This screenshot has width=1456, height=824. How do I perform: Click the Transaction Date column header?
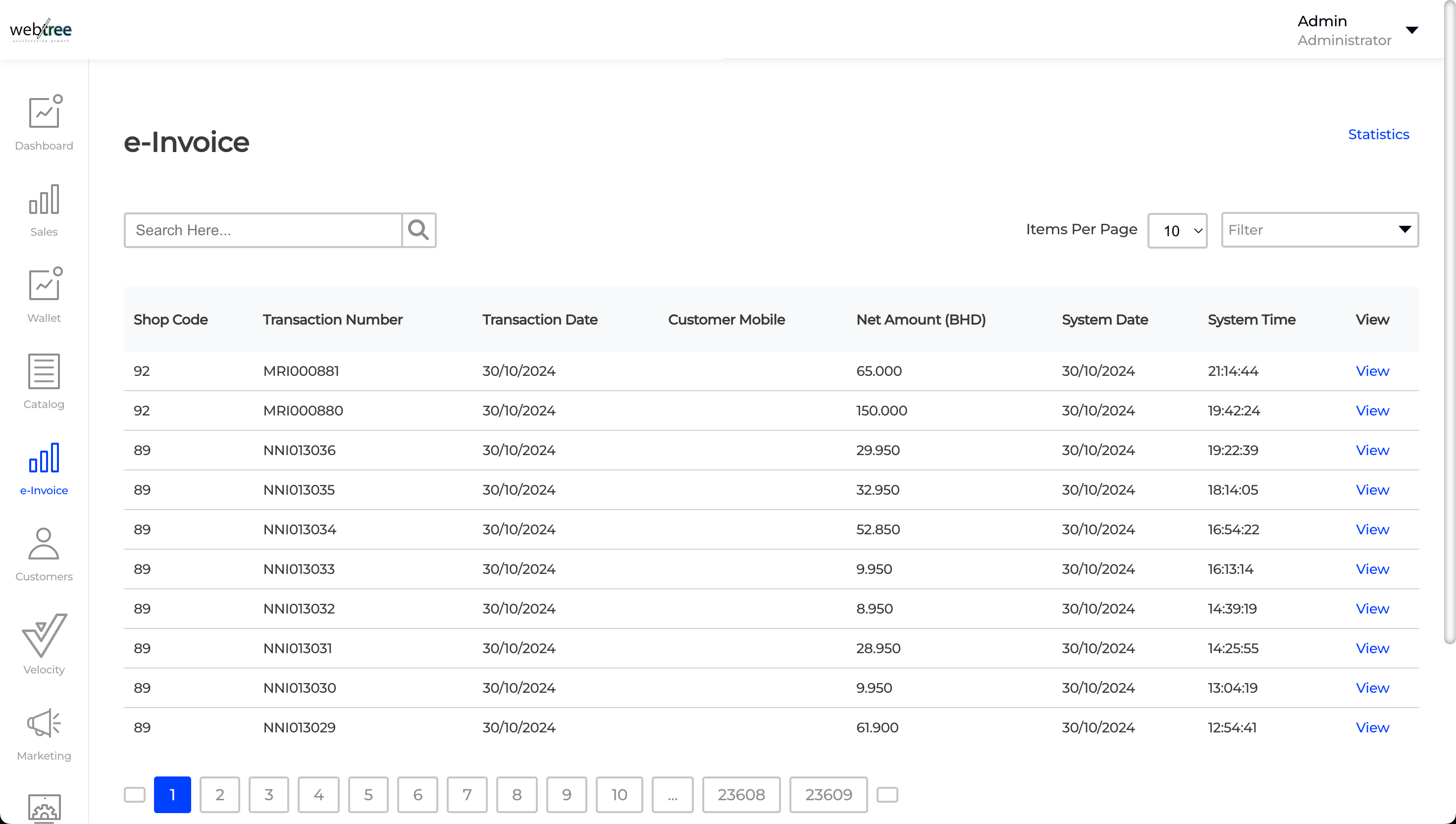[x=540, y=320]
